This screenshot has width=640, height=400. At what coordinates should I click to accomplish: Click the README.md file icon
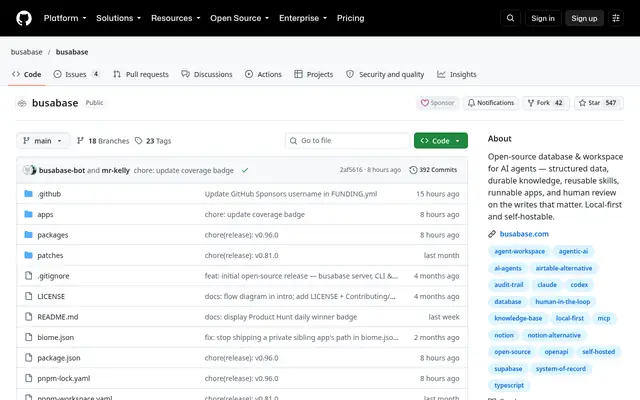(28, 317)
